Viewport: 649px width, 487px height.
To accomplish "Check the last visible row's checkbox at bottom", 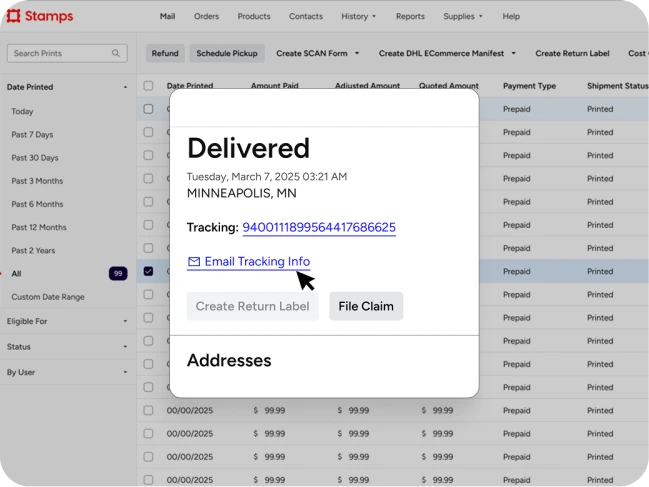I will click(x=148, y=480).
